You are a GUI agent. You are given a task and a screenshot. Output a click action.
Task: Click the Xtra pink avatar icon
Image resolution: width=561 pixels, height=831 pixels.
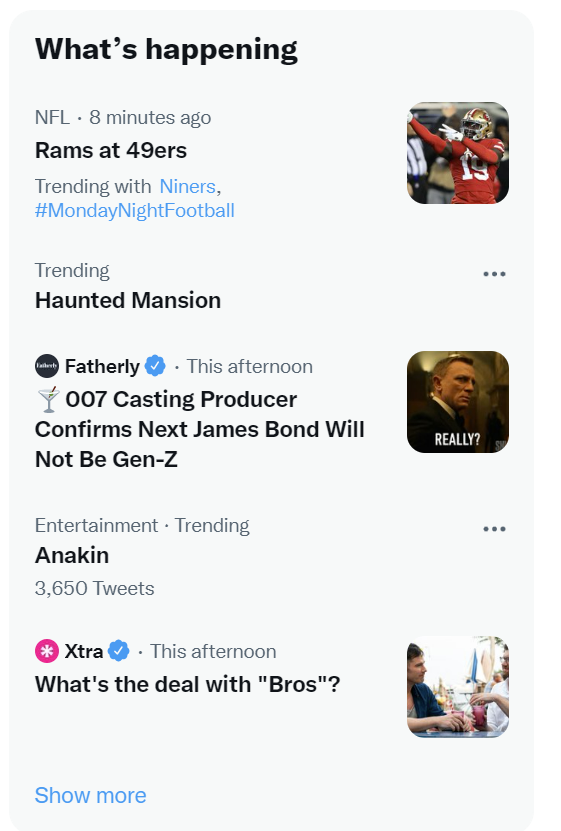[47, 651]
